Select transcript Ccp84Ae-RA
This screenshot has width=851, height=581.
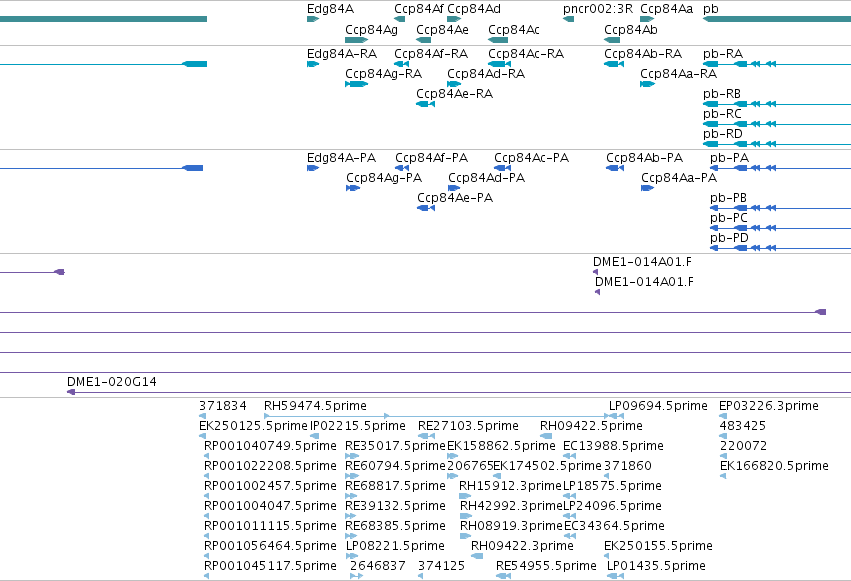[x=454, y=94]
